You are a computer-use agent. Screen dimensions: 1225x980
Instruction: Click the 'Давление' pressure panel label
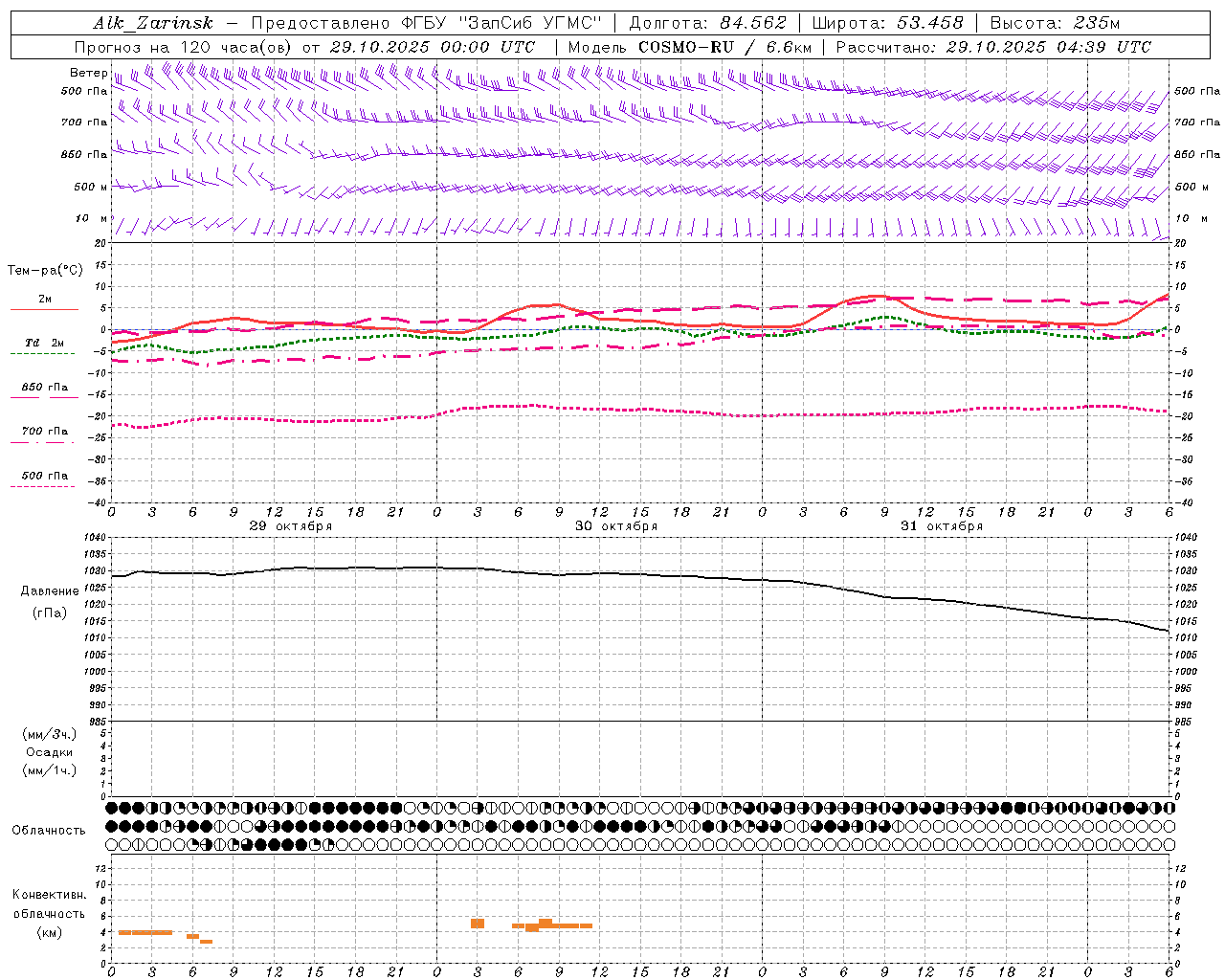coord(50,591)
